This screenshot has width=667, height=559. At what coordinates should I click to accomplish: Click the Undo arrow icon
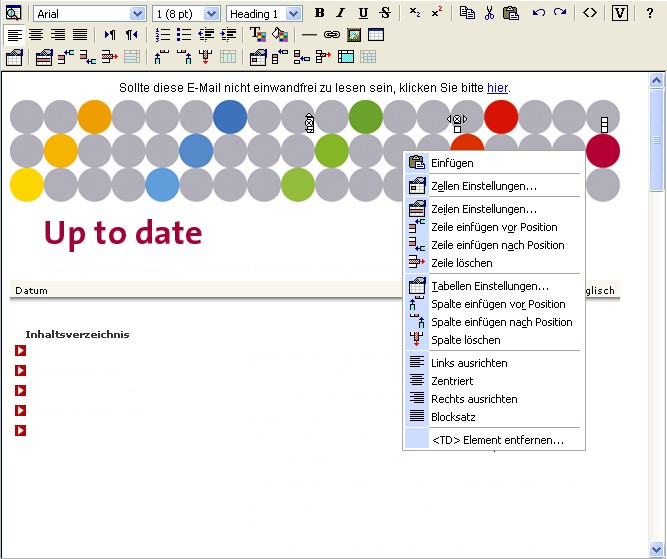pyautogui.click(x=539, y=13)
